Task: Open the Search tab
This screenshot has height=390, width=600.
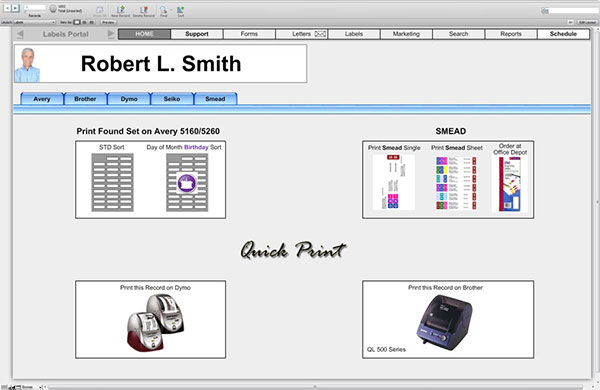Action: pos(458,34)
